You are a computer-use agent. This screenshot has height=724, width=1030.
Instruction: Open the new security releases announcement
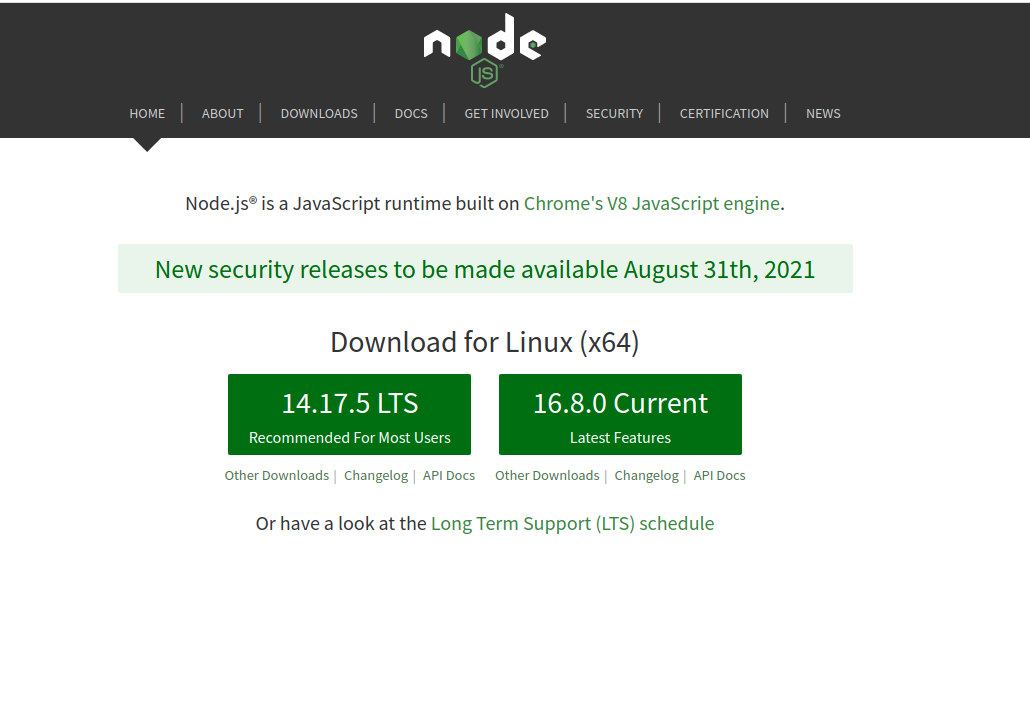click(x=485, y=269)
